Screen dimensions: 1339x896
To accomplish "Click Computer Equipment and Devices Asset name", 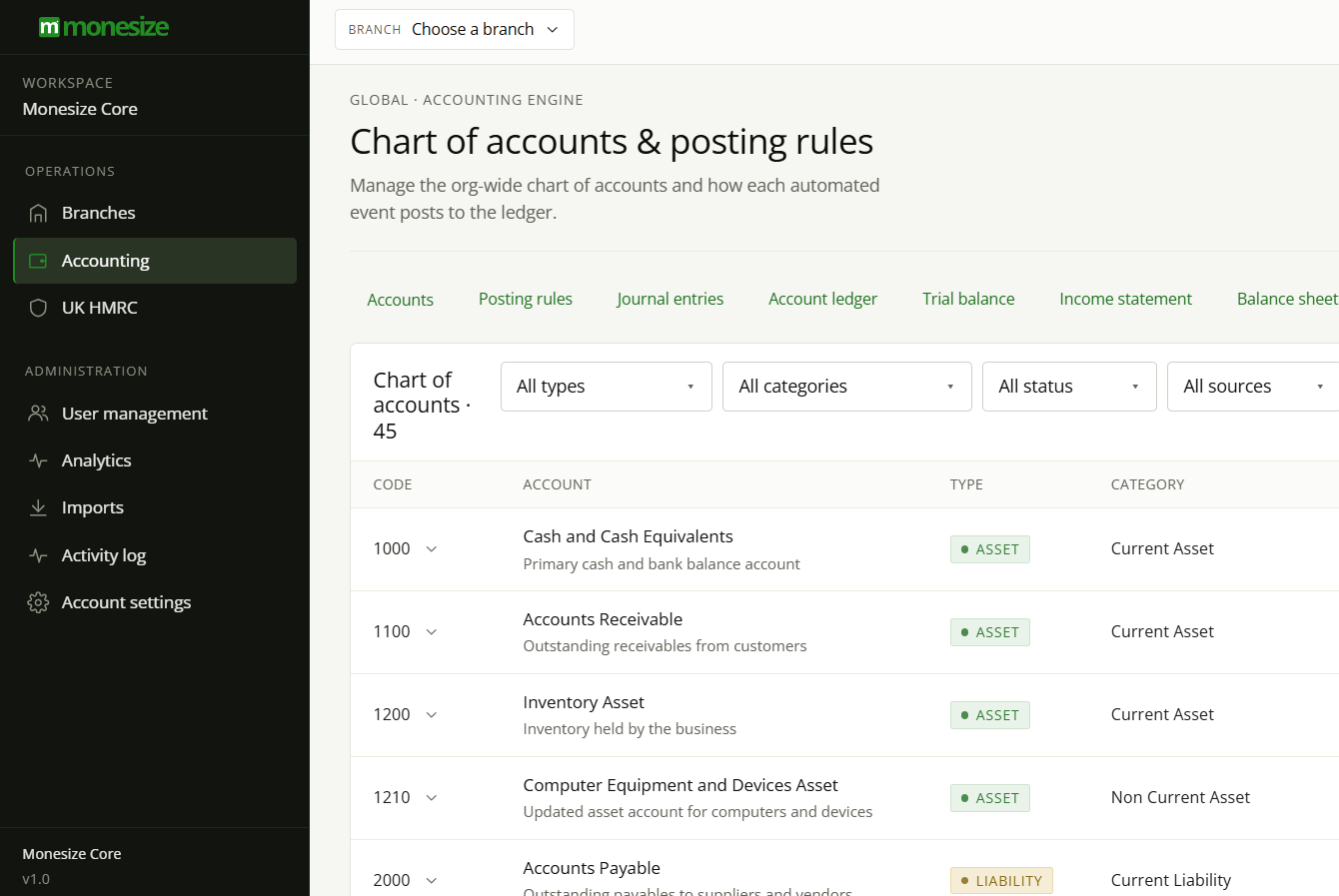I will pos(680,785).
